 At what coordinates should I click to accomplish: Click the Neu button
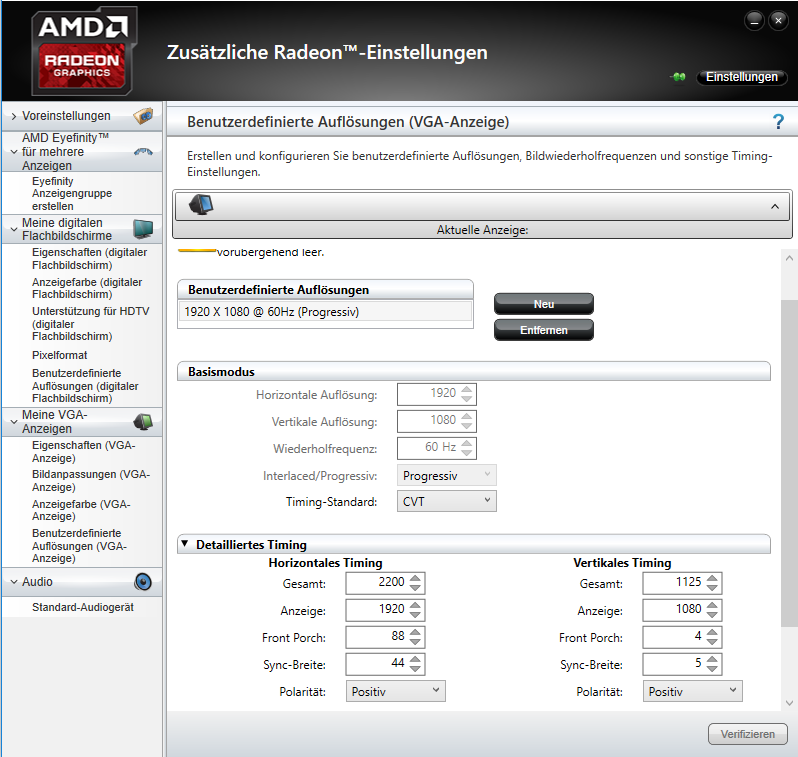pos(544,304)
